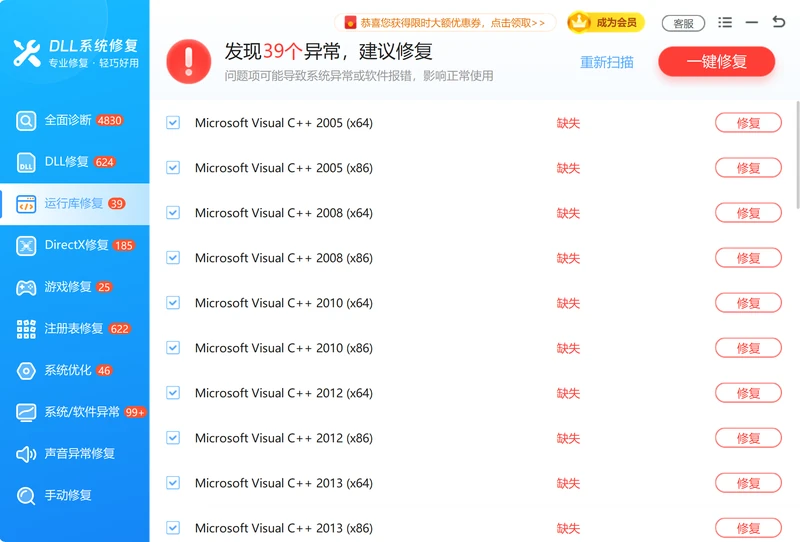Click the red exclamation warning icon
The width and height of the screenshot is (800, 542).
[x=189, y=62]
